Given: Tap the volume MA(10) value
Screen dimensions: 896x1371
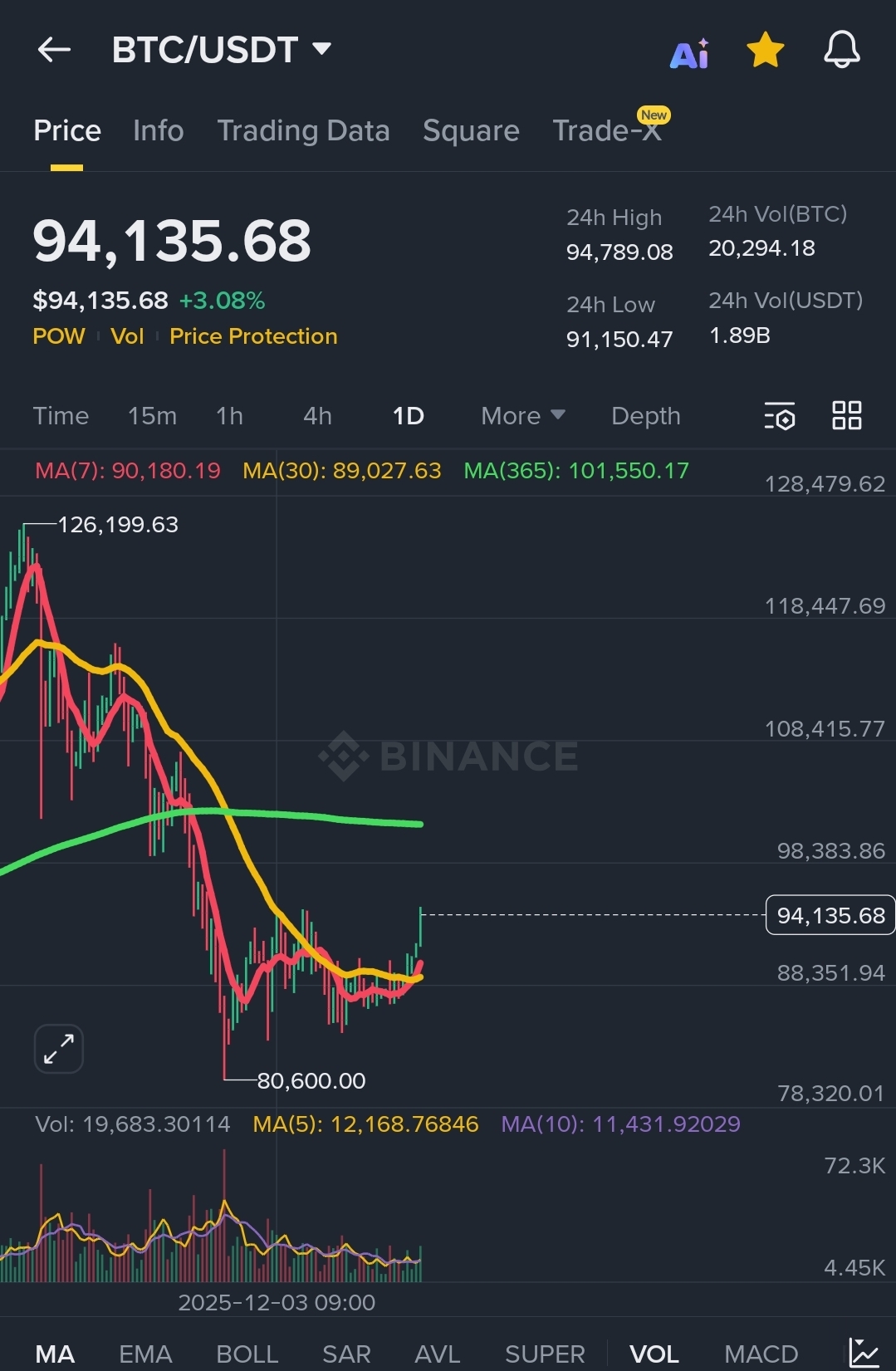Looking at the screenshot, I should pyautogui.click(x=620, y=1124).
